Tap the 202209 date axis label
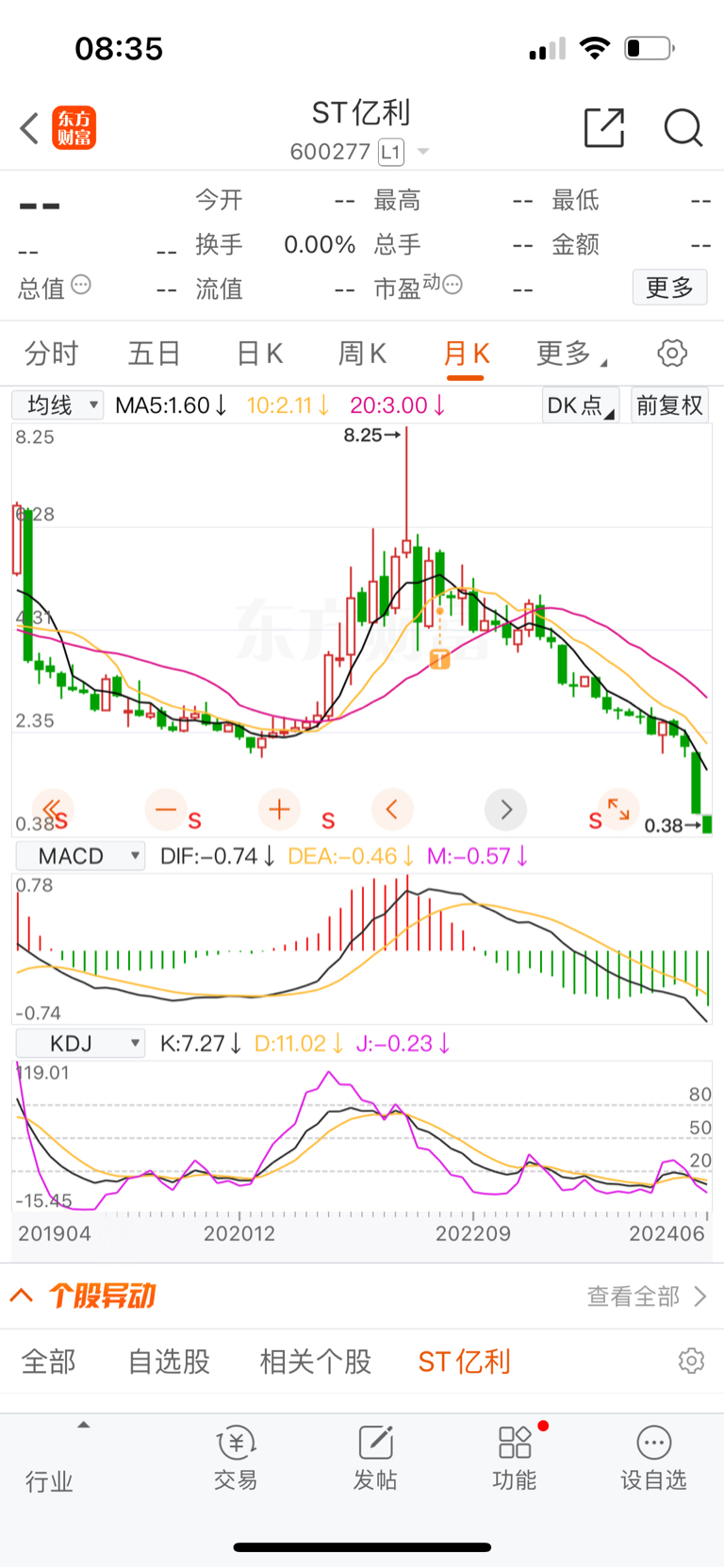Image resolution: width=724 pixels, height=1568 pixels. tap(473, 1233)
